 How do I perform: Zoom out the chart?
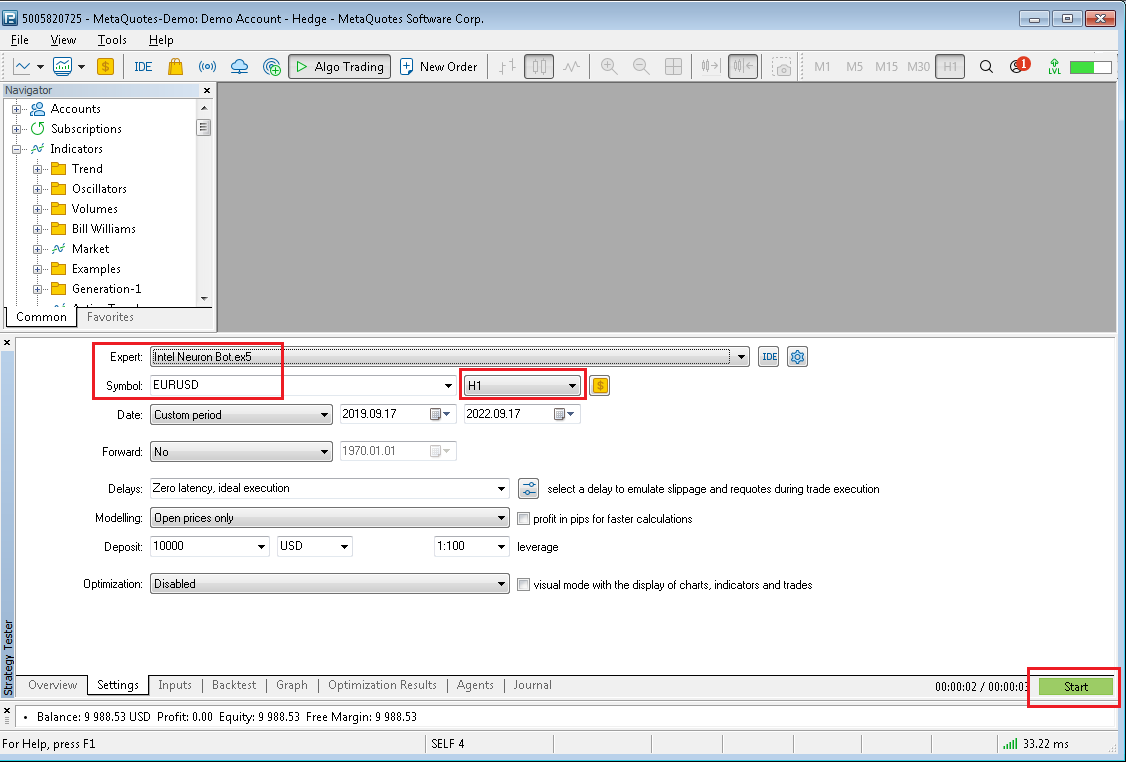click(x=641, y=67)
